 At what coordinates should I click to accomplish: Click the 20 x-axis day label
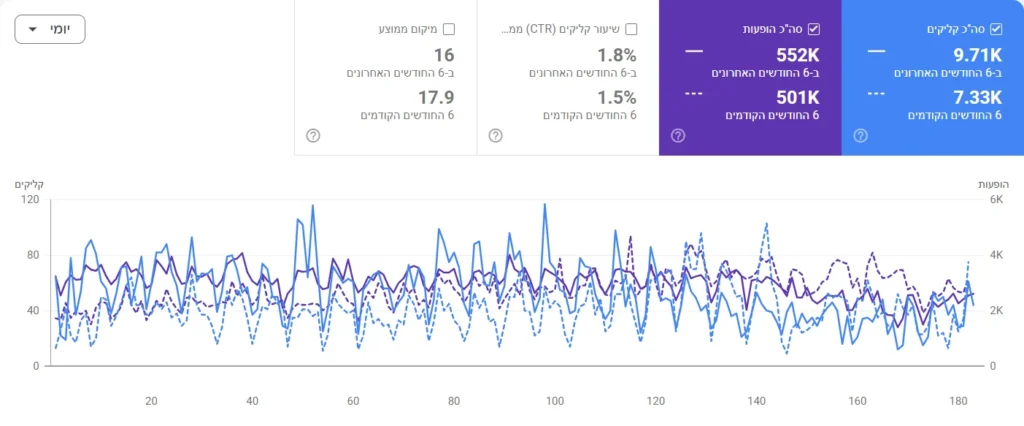(151, 401)
